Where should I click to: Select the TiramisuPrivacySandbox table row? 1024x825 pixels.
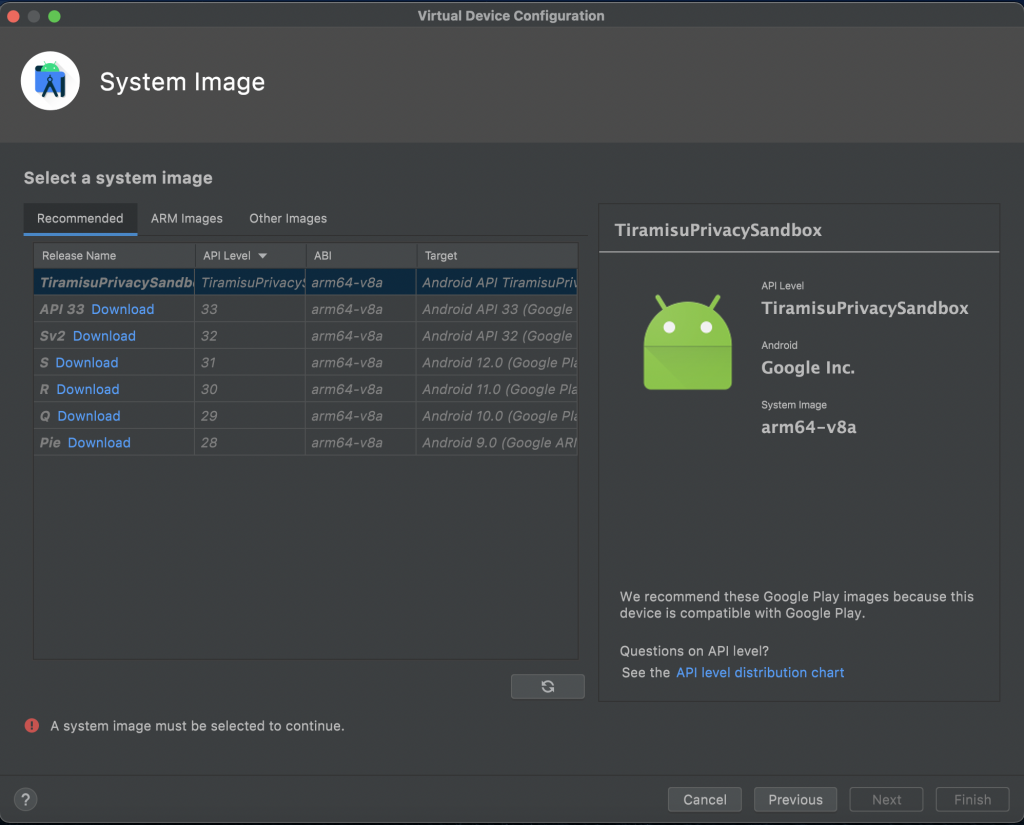pyautogui.click(x=305, y=283)
